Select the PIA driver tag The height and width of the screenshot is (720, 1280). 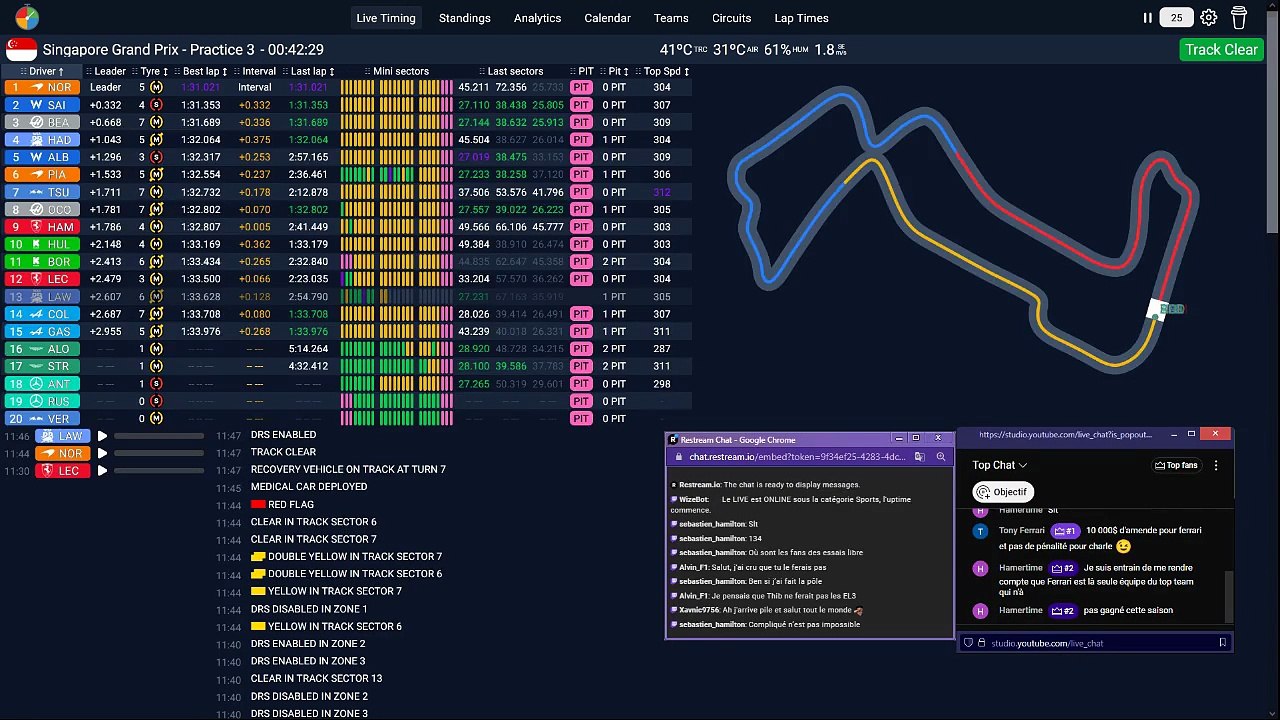pyautogui.click(x=40, y=174)
